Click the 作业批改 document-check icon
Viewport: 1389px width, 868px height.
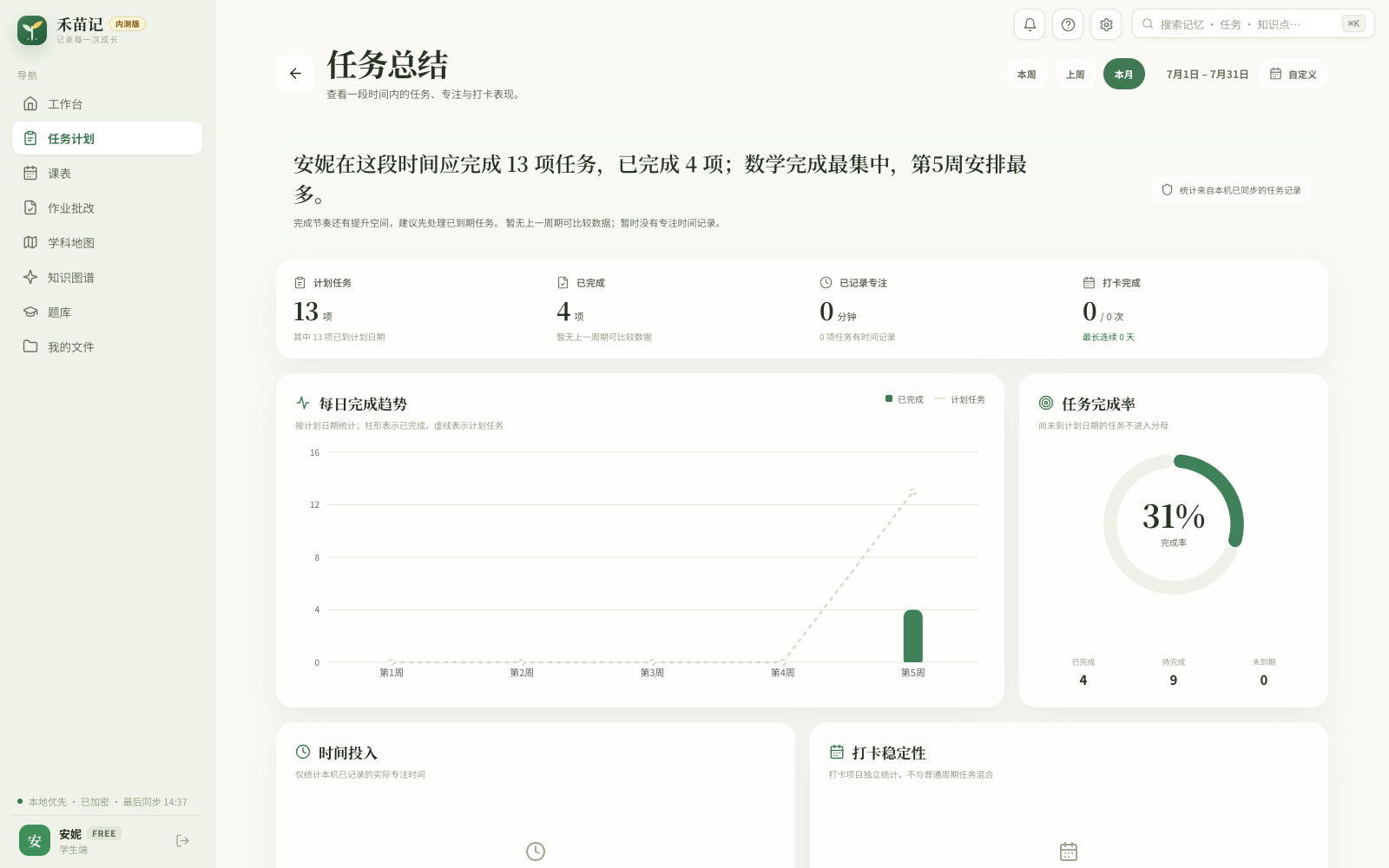pyautogui.click(x=30, y=207)
